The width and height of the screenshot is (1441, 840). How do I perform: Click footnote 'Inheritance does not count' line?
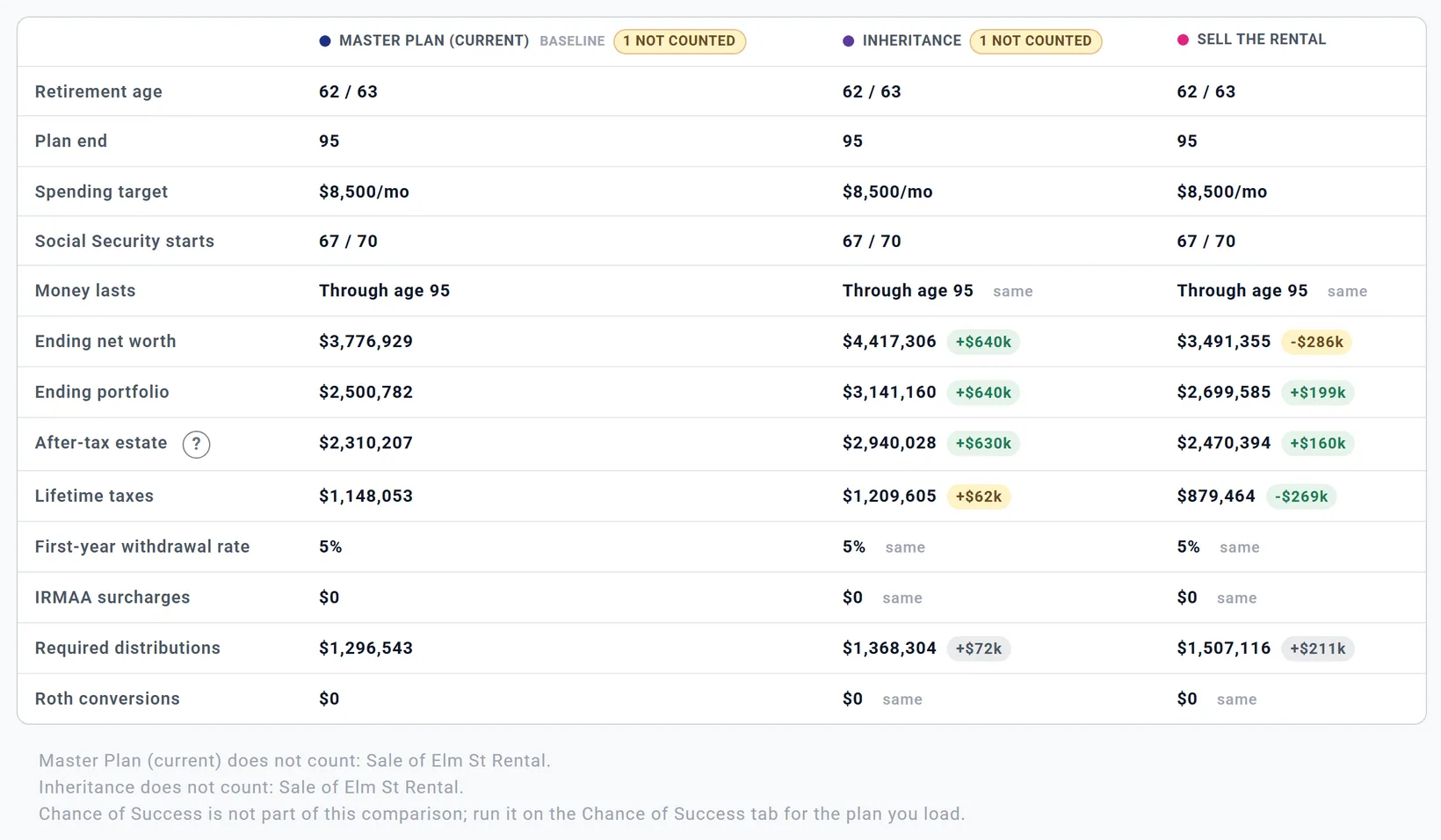coord(251,787)
